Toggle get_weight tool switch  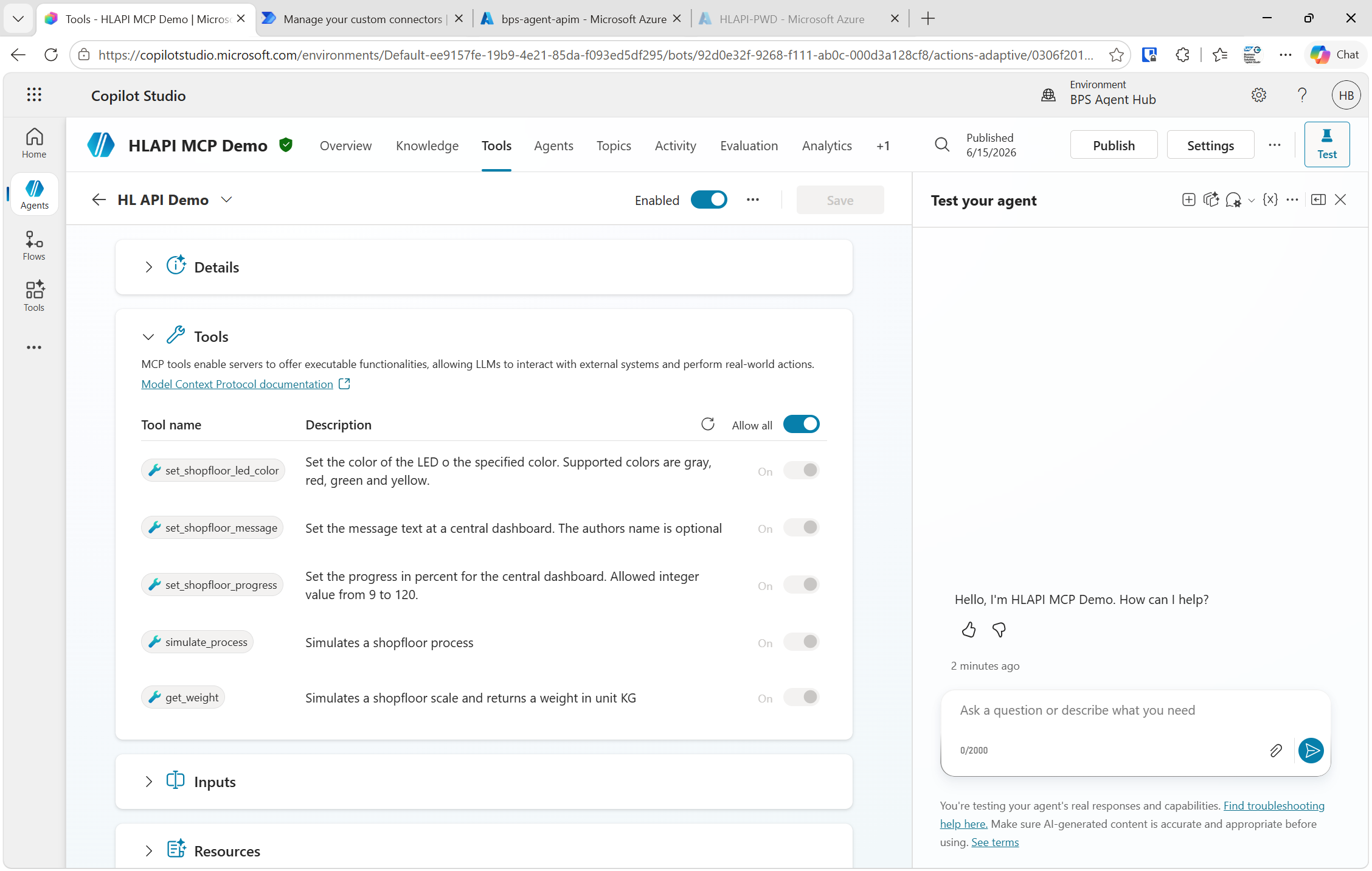point(802,697)
